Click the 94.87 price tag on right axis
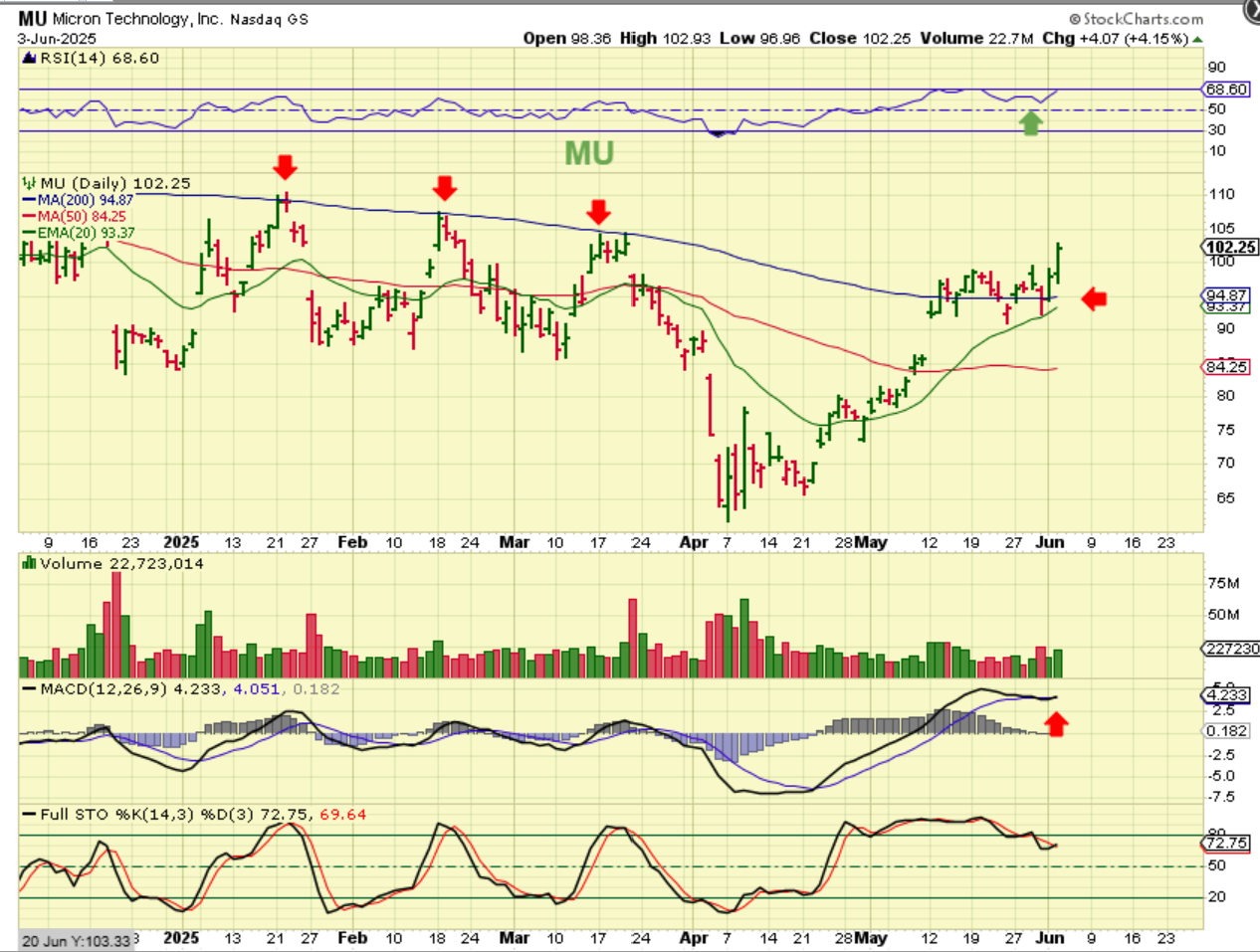The height and width of the screenshot is (952, 1260). (x=1226, y=295)
